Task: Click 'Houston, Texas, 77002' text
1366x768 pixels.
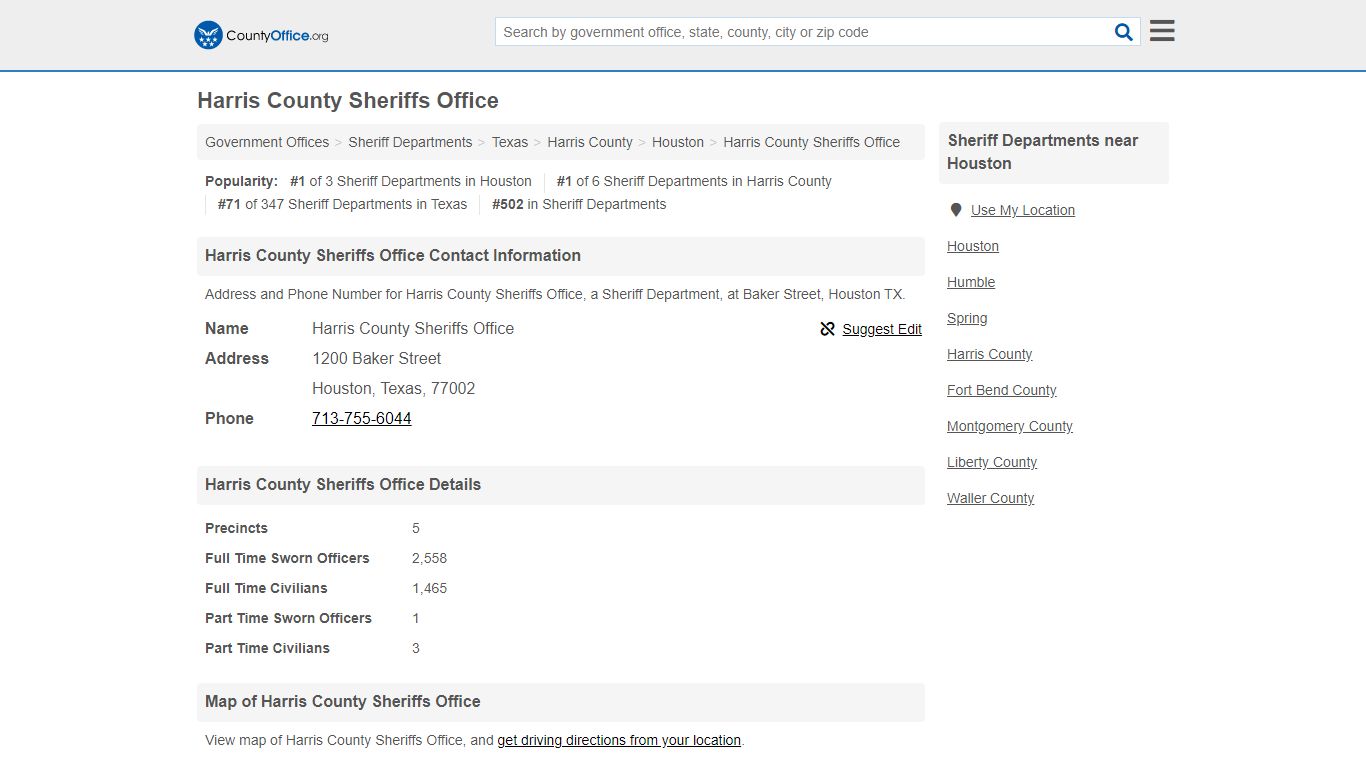Action: [x=393, y=388]
